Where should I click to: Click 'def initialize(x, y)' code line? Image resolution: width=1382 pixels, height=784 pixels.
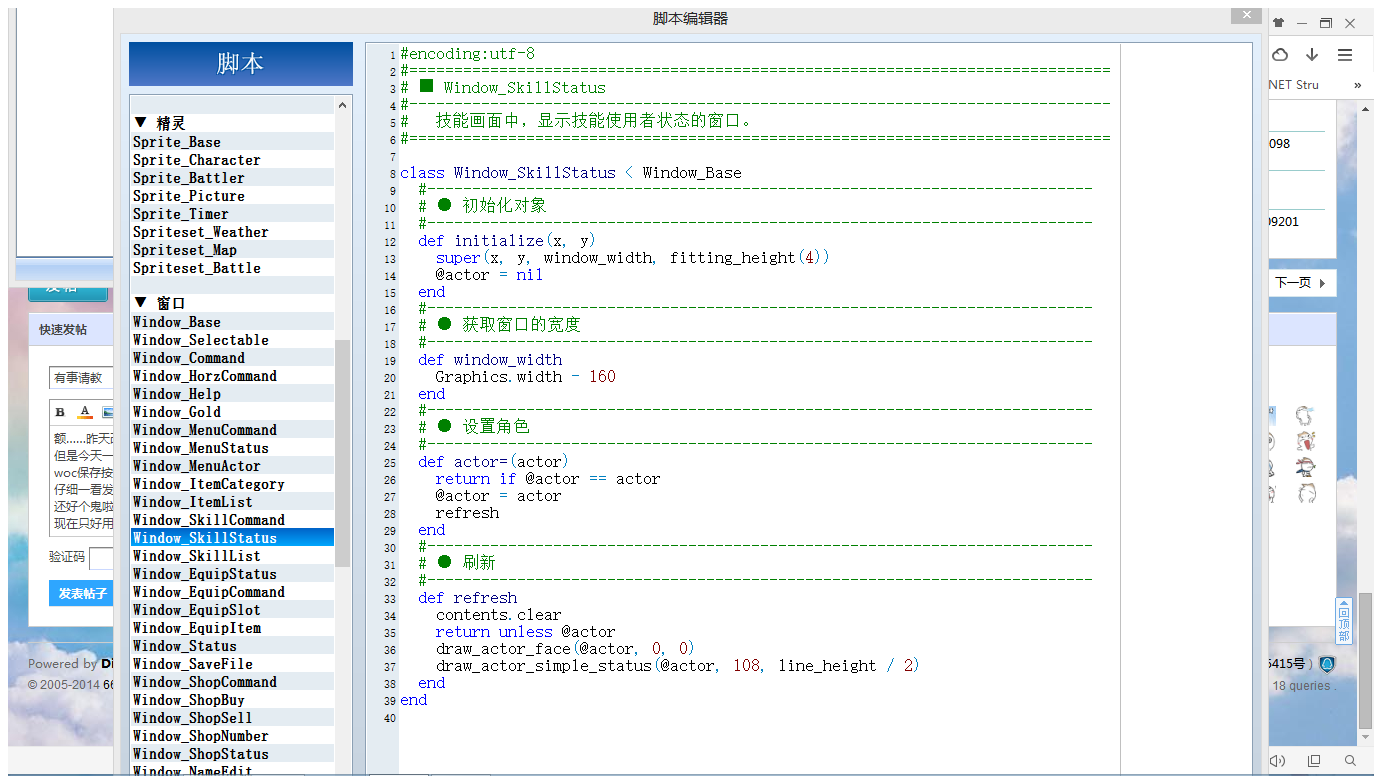507,241
